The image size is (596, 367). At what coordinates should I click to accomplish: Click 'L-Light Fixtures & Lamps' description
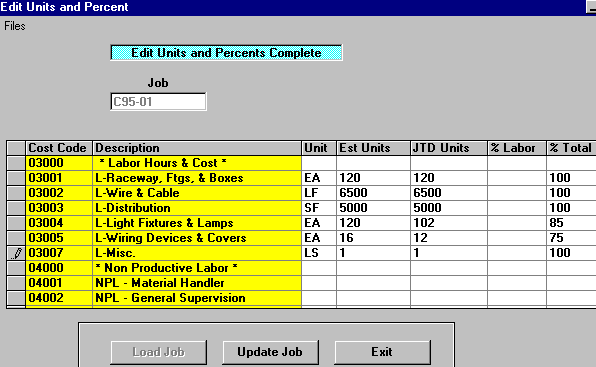(x=197, y=223)
